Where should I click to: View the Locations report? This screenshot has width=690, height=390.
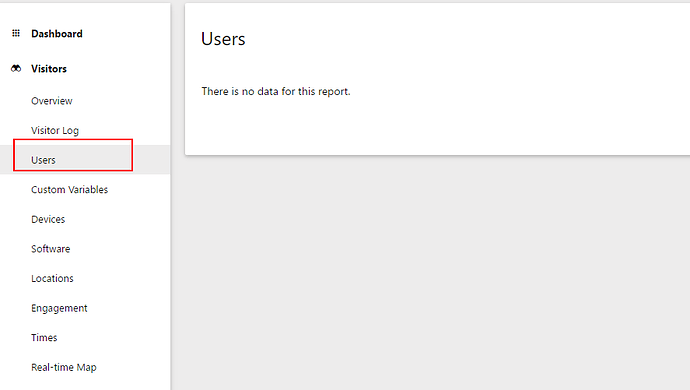pyautogui.click(x=52, y=278)
